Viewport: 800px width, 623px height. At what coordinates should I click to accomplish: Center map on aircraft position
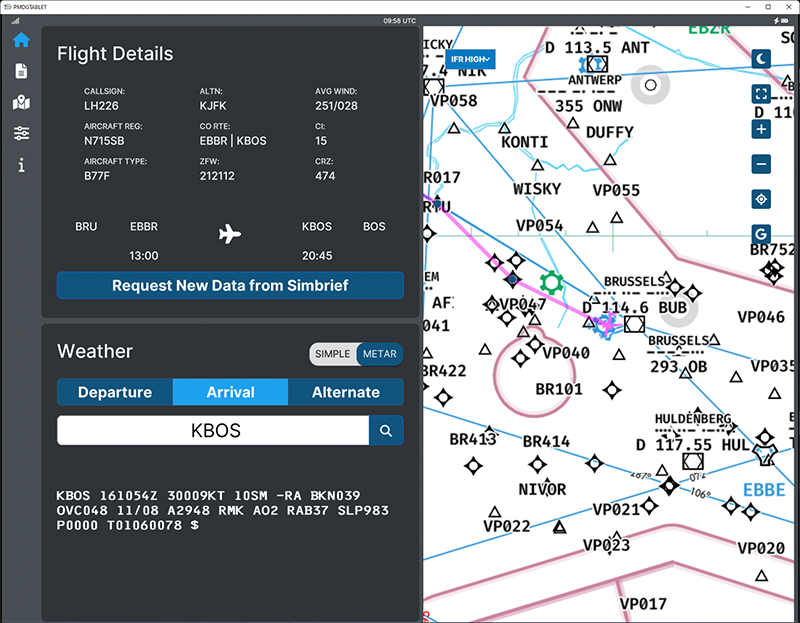click(761, 199)
